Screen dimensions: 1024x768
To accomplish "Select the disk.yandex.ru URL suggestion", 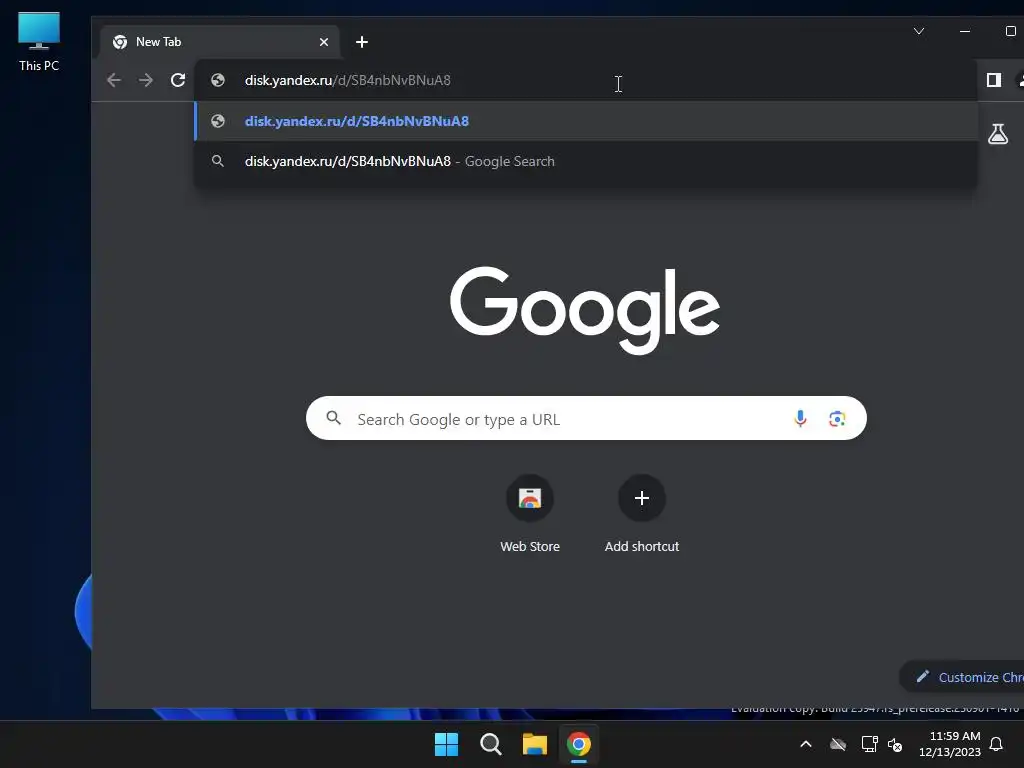I will (x=586, y=121).
